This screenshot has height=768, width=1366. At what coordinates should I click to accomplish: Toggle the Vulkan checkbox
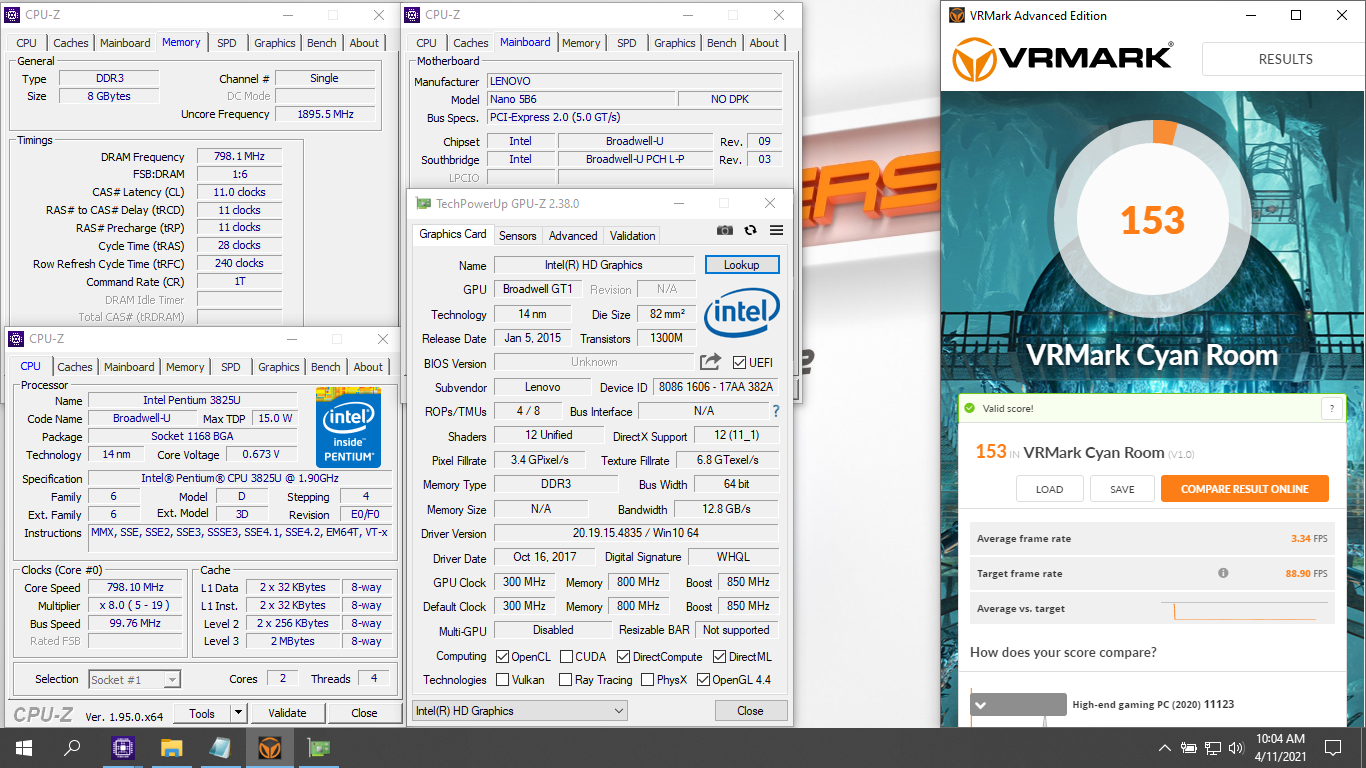pyautogui.click(x=503, y=680)
